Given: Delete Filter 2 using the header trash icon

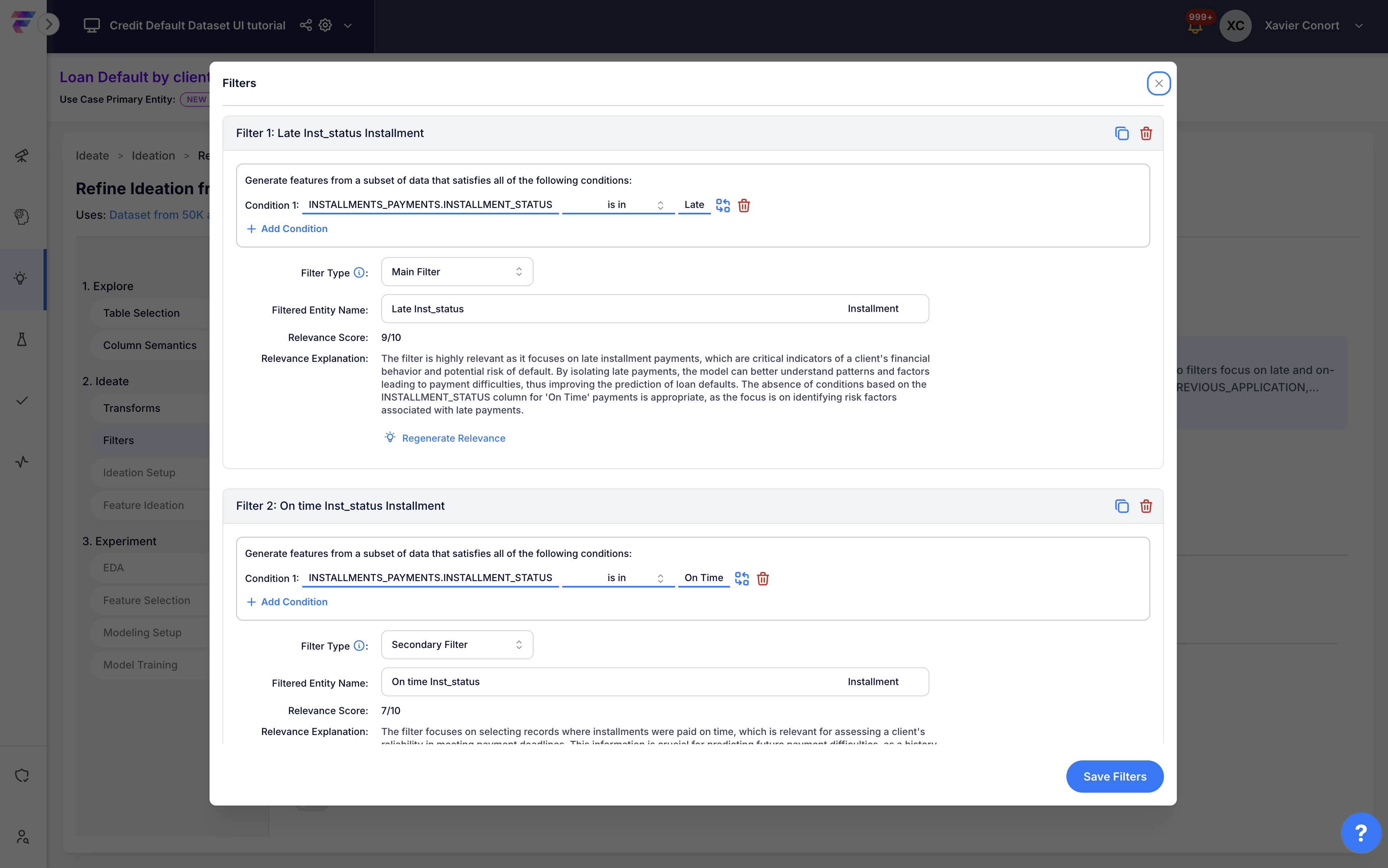Looking at the screenshot, I should 1146,506.
